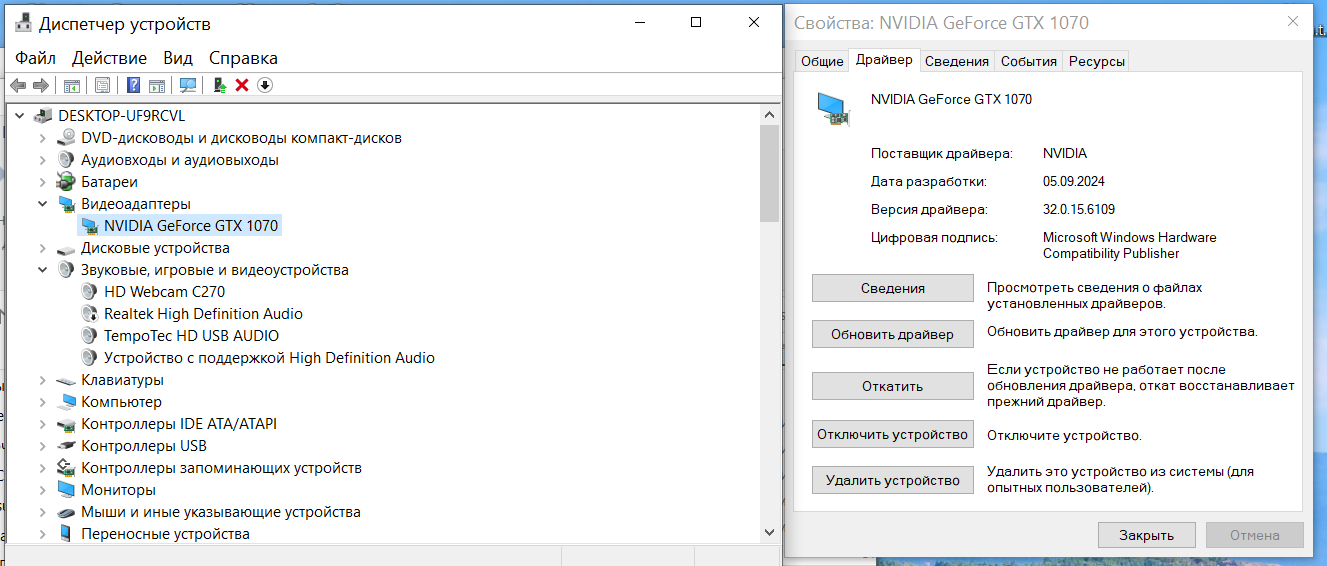Switch to the События tab
The image size is (1327, 566).
click(x=1028, y=61)
